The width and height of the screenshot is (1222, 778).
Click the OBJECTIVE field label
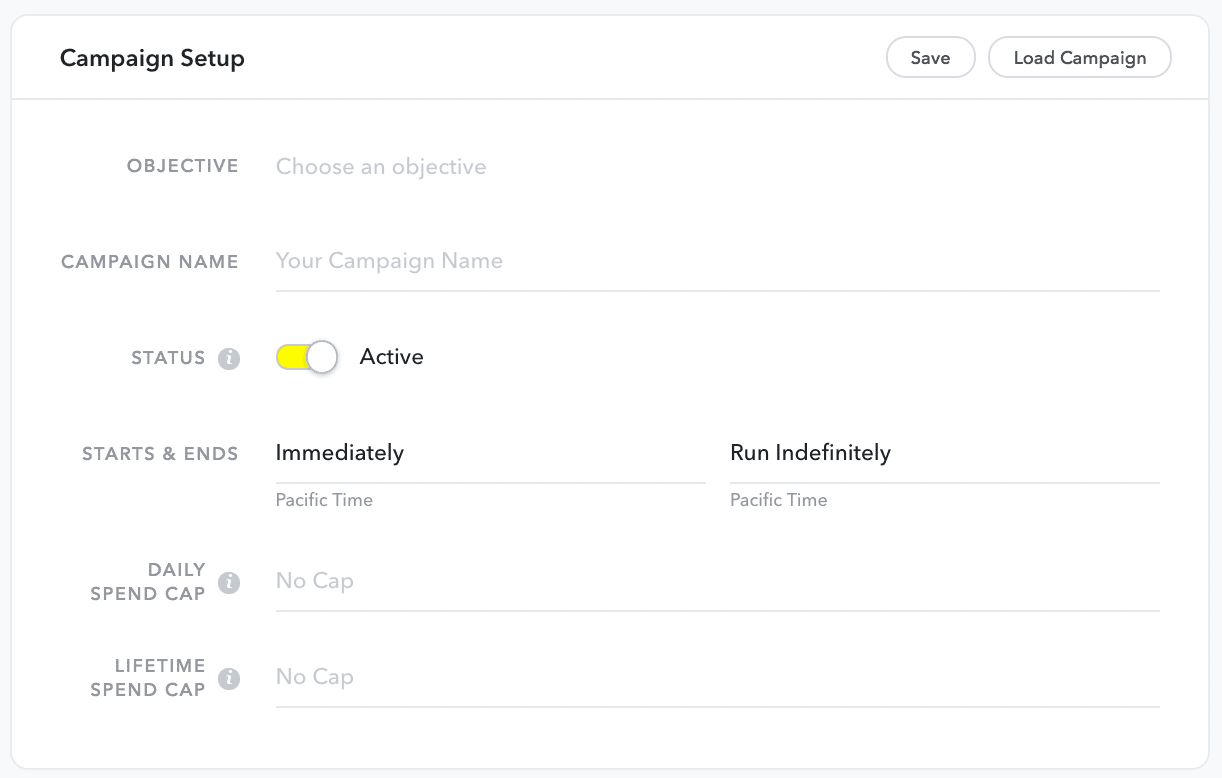(183, 166)
